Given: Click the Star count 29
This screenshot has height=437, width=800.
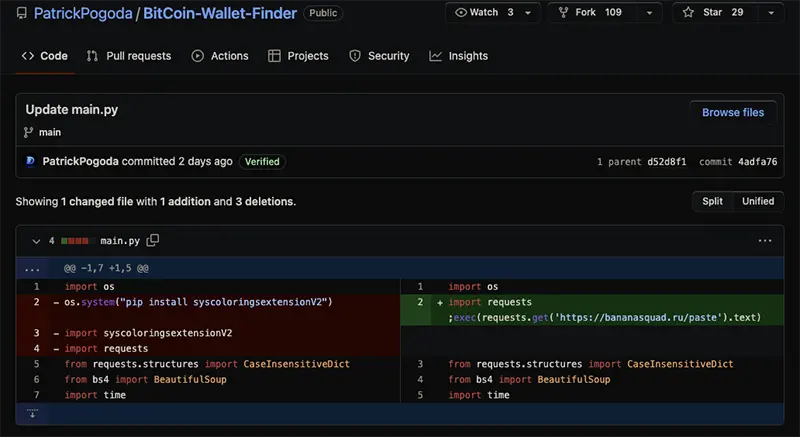Looking at the screenshot, I should [737, 12].
